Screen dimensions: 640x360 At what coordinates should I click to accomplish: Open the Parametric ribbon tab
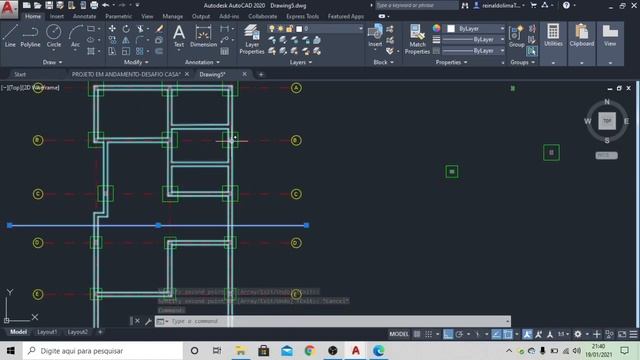(x=118, y=16)
